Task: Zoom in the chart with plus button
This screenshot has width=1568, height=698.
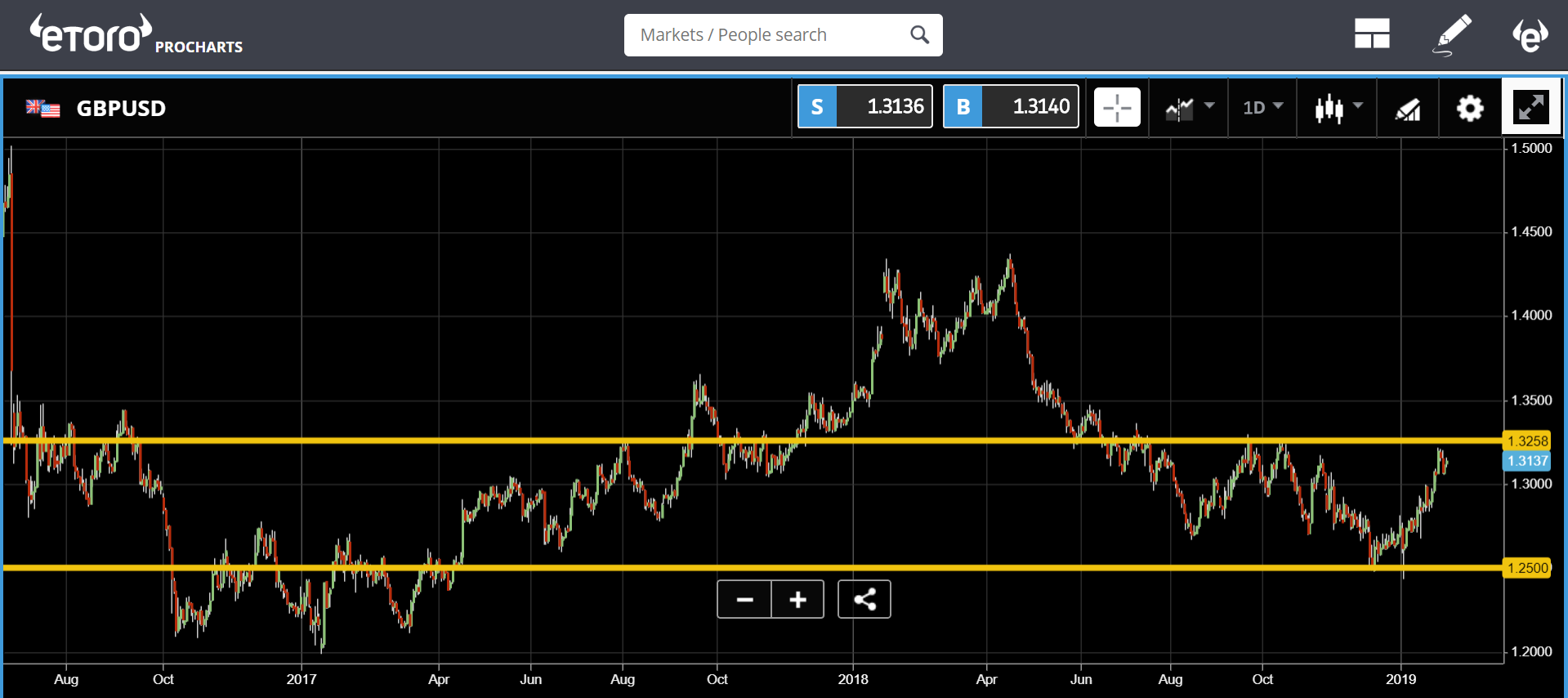Action: (x=797, y=600)
